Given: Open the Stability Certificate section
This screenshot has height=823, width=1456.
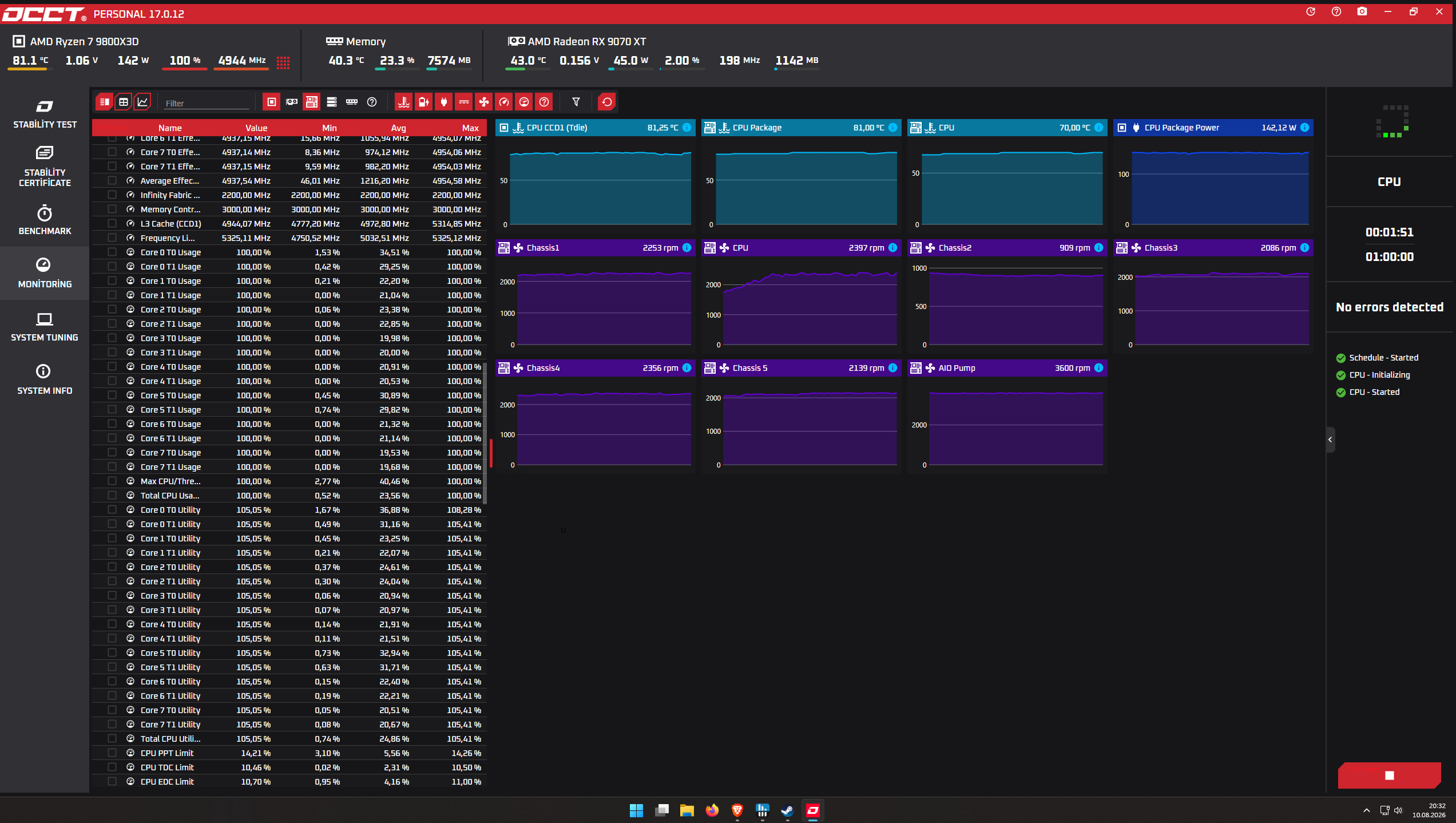Looking at the screenshot, I should point(45,167).
